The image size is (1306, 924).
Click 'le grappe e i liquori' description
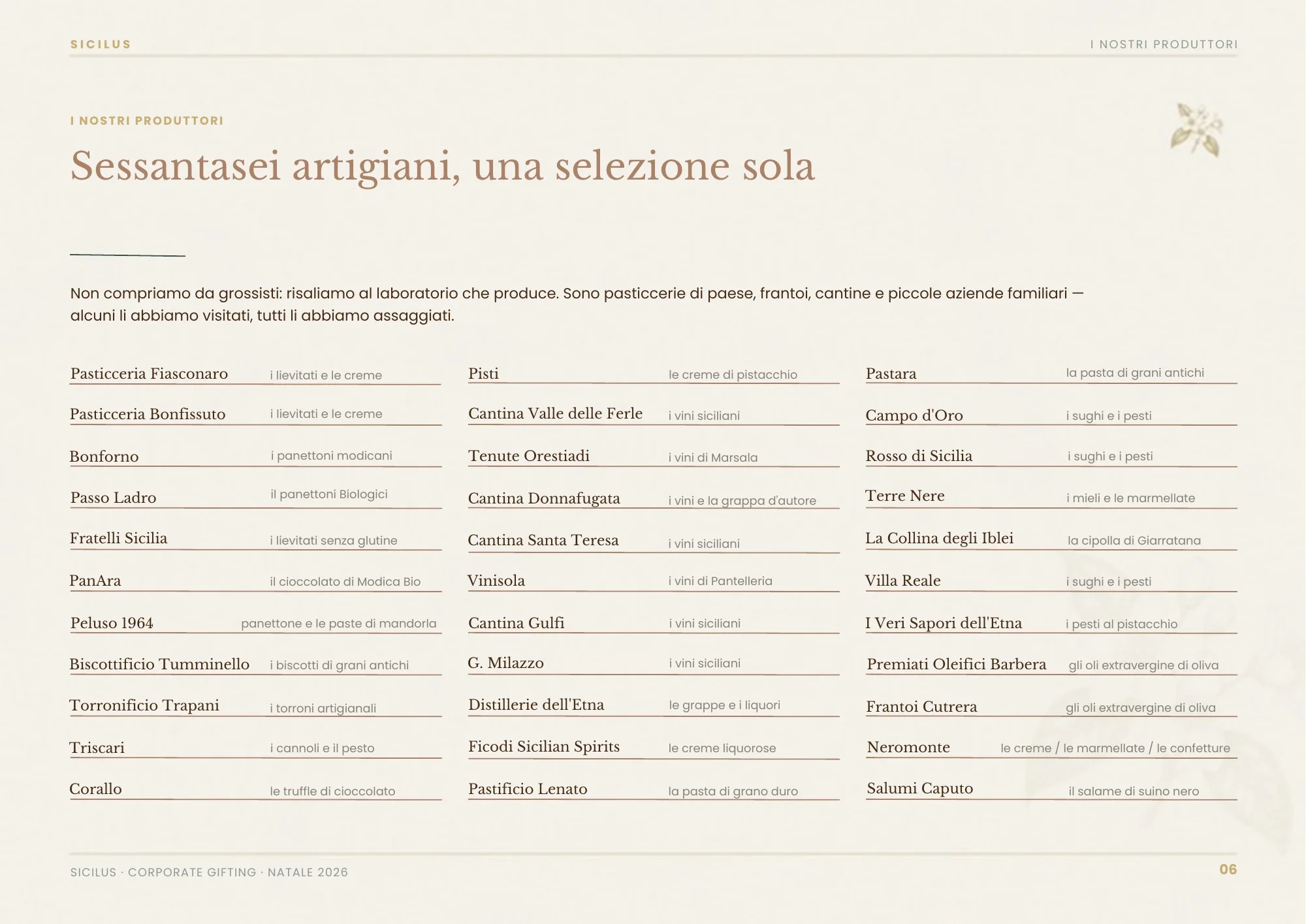tap(724, 705)
